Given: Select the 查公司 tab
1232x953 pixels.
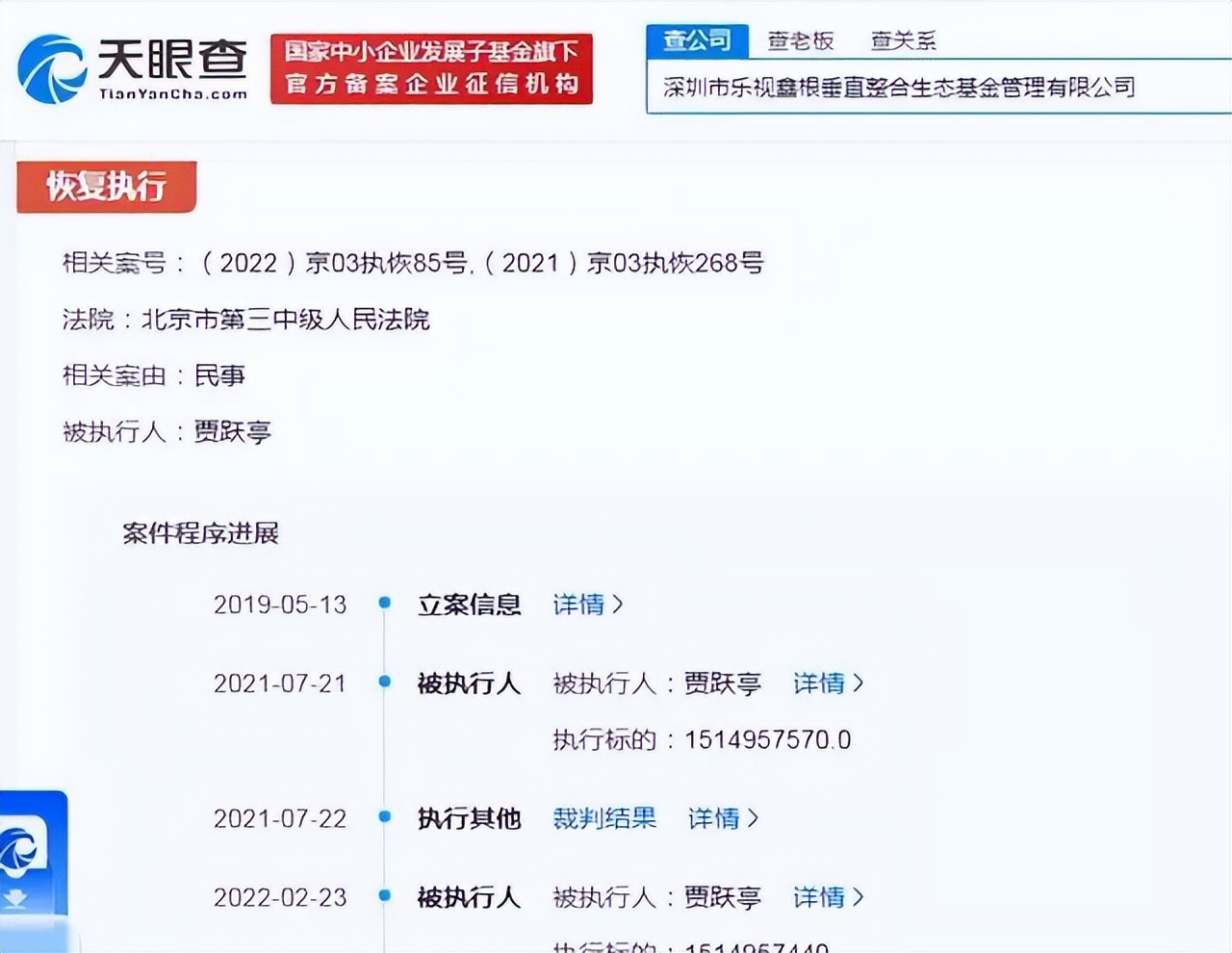Looking at the screenshot, I should click(697, 39).
